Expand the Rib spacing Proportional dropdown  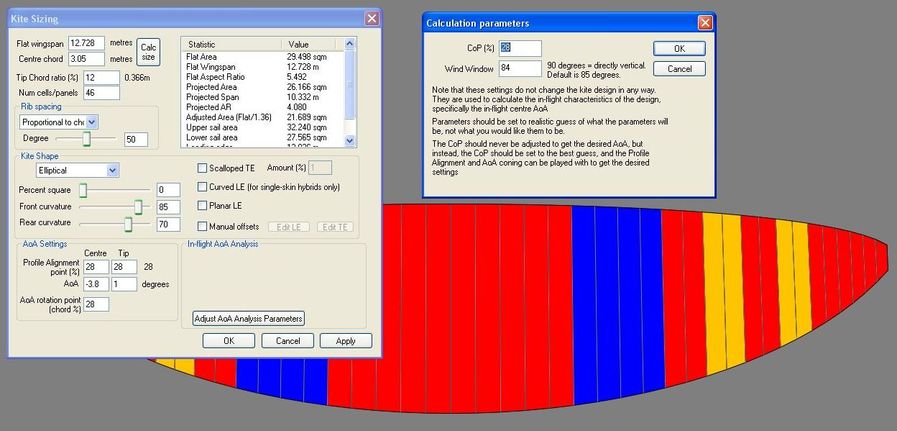point(93,121)
